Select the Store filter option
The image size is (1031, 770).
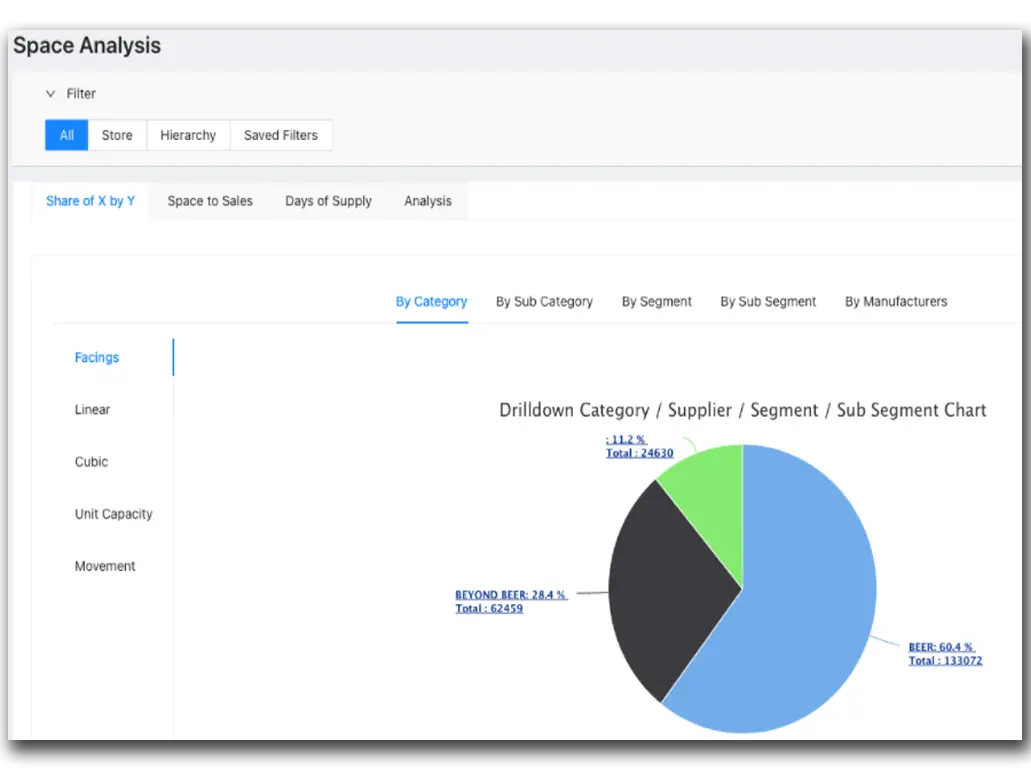117,135
